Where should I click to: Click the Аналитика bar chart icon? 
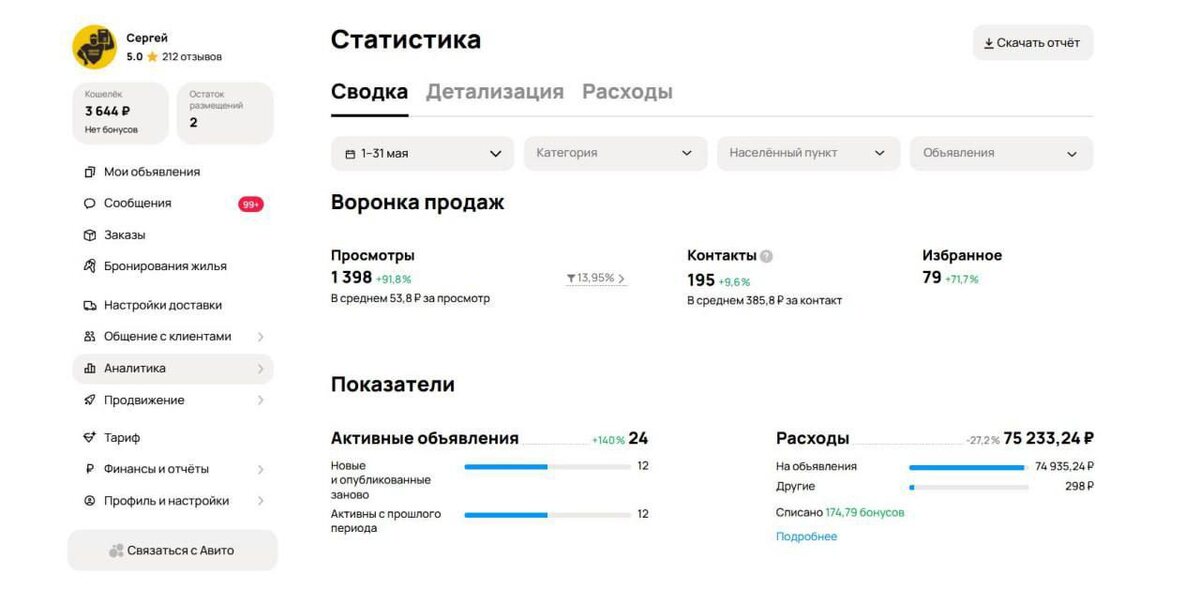click(x=89, y=368)
